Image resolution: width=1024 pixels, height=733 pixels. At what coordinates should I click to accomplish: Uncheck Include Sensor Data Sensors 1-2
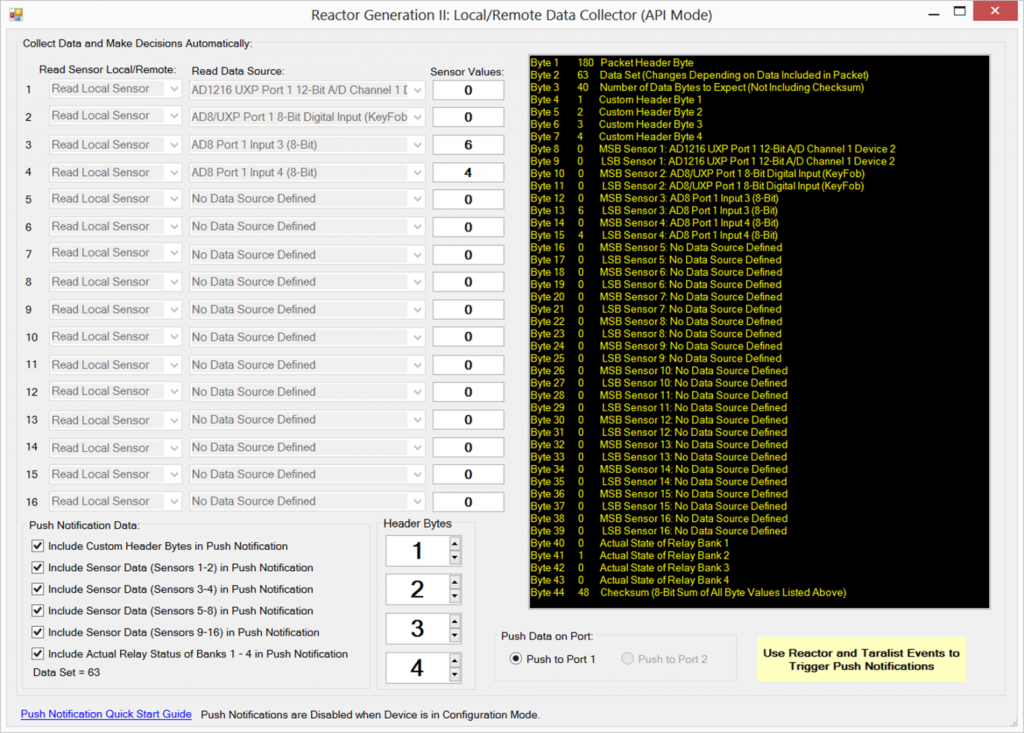38,568
